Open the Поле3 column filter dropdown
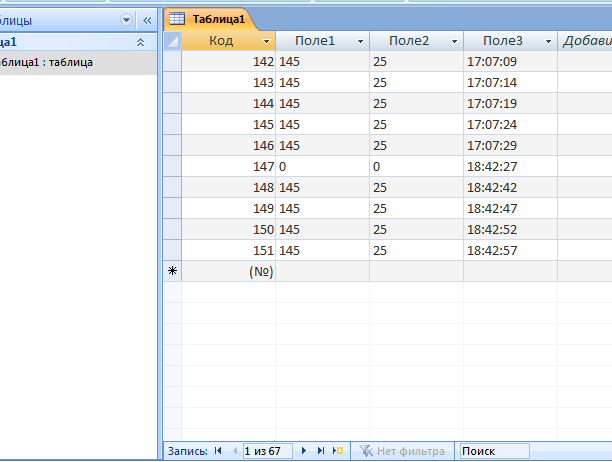The height and width of the screenshot is (462, 612). (548, 41)
